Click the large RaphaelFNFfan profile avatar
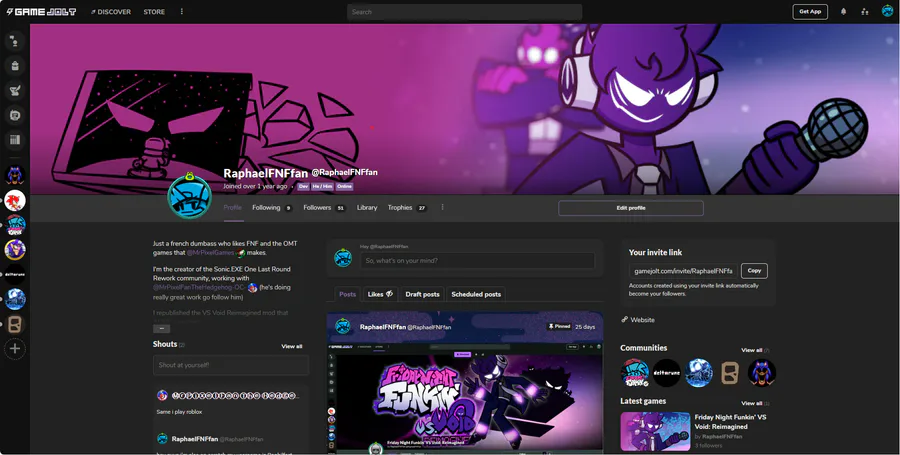Screen dimensions: 900x455 [189, 197]
